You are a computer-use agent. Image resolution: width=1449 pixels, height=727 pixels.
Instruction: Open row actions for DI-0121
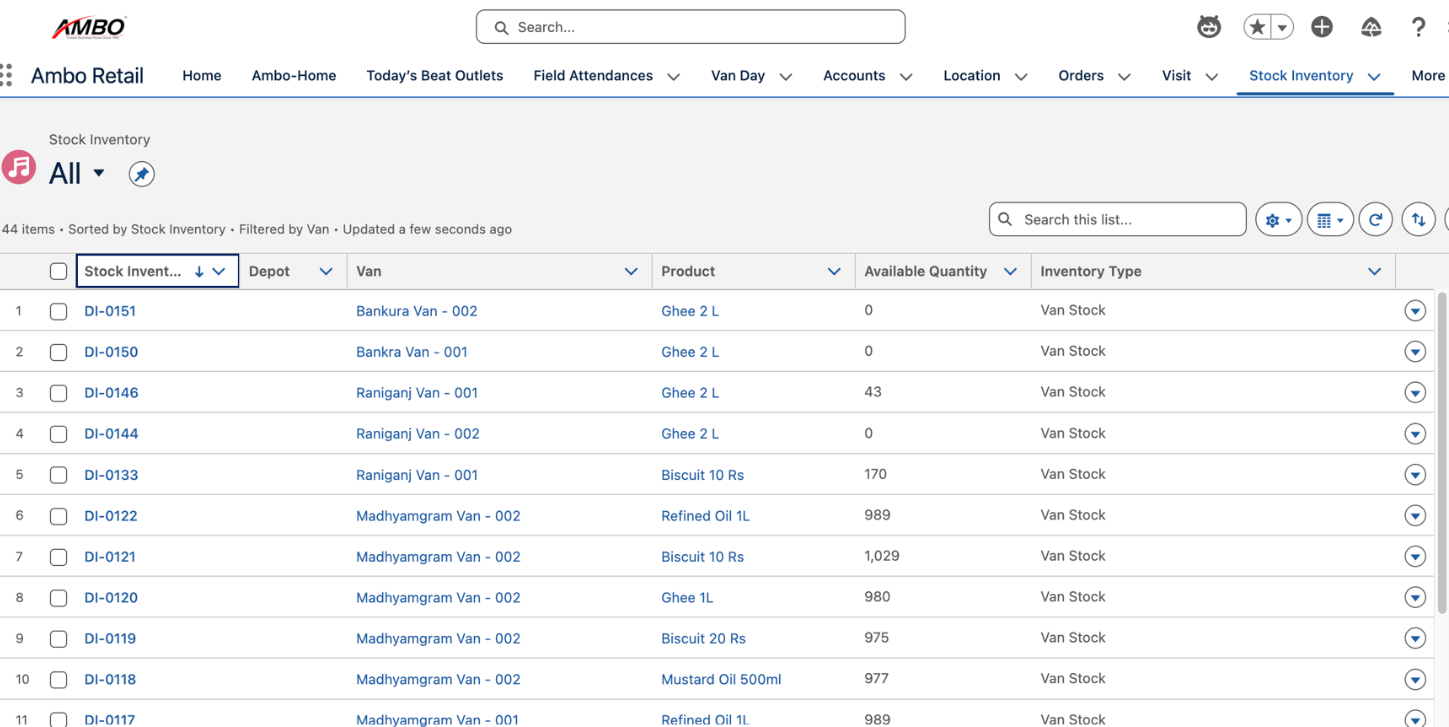click(x=1415, y=557)
